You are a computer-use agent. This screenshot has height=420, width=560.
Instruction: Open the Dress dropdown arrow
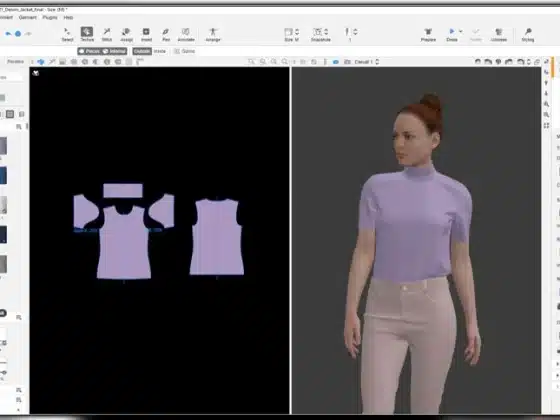tap(461, 31)
